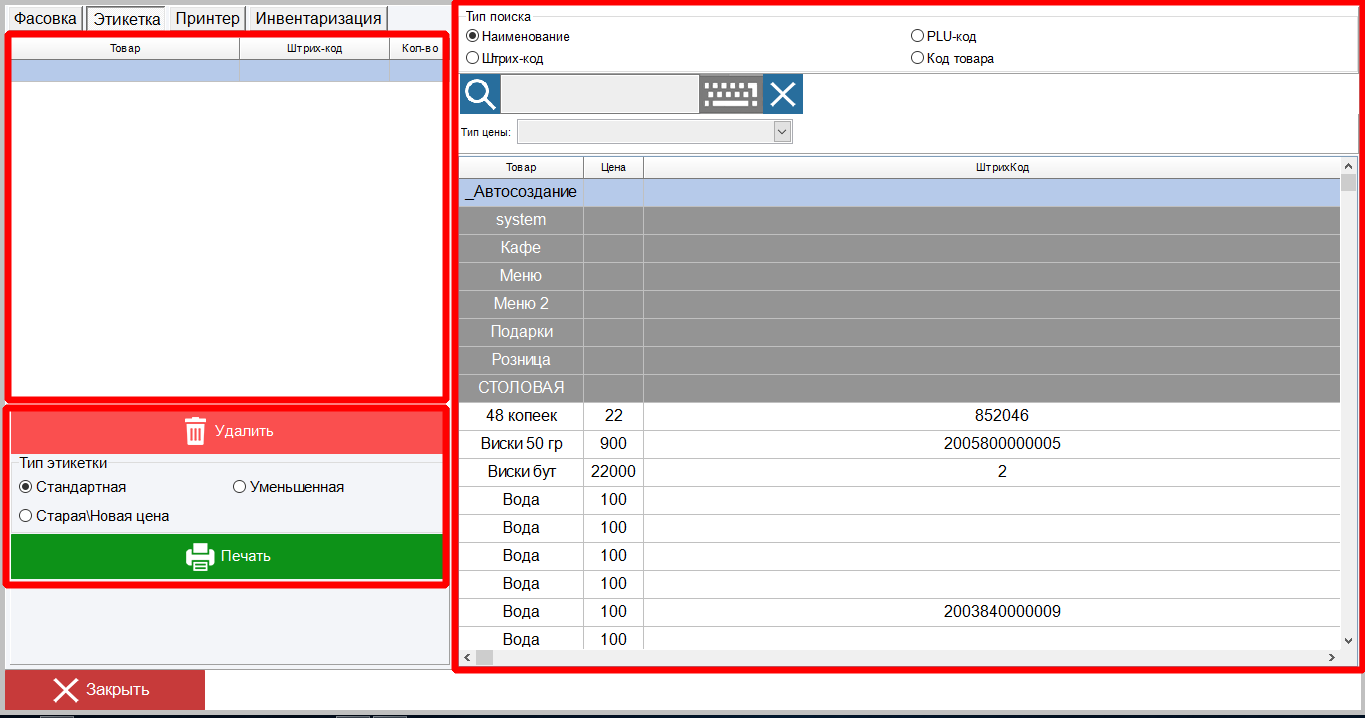Choose Код товара search option
Screen dimensions: 1365x718
(917, 58)
